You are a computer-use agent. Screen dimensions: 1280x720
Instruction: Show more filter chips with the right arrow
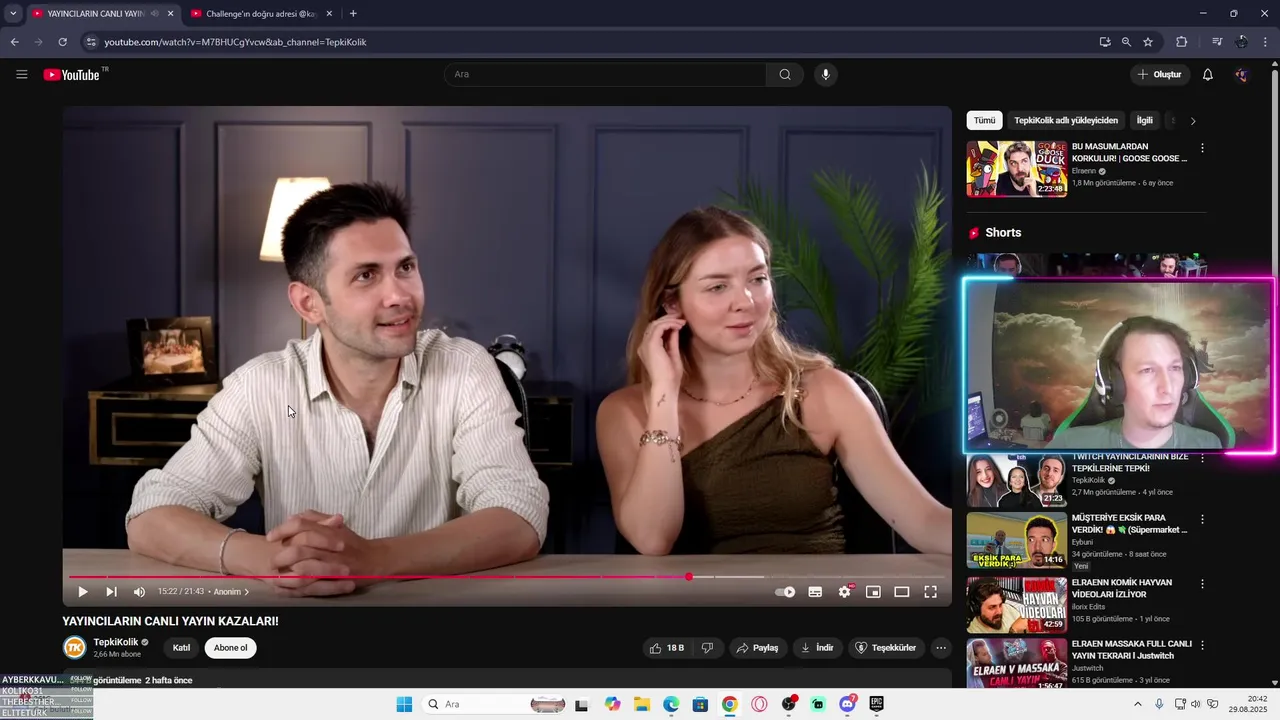(1192, 121)
